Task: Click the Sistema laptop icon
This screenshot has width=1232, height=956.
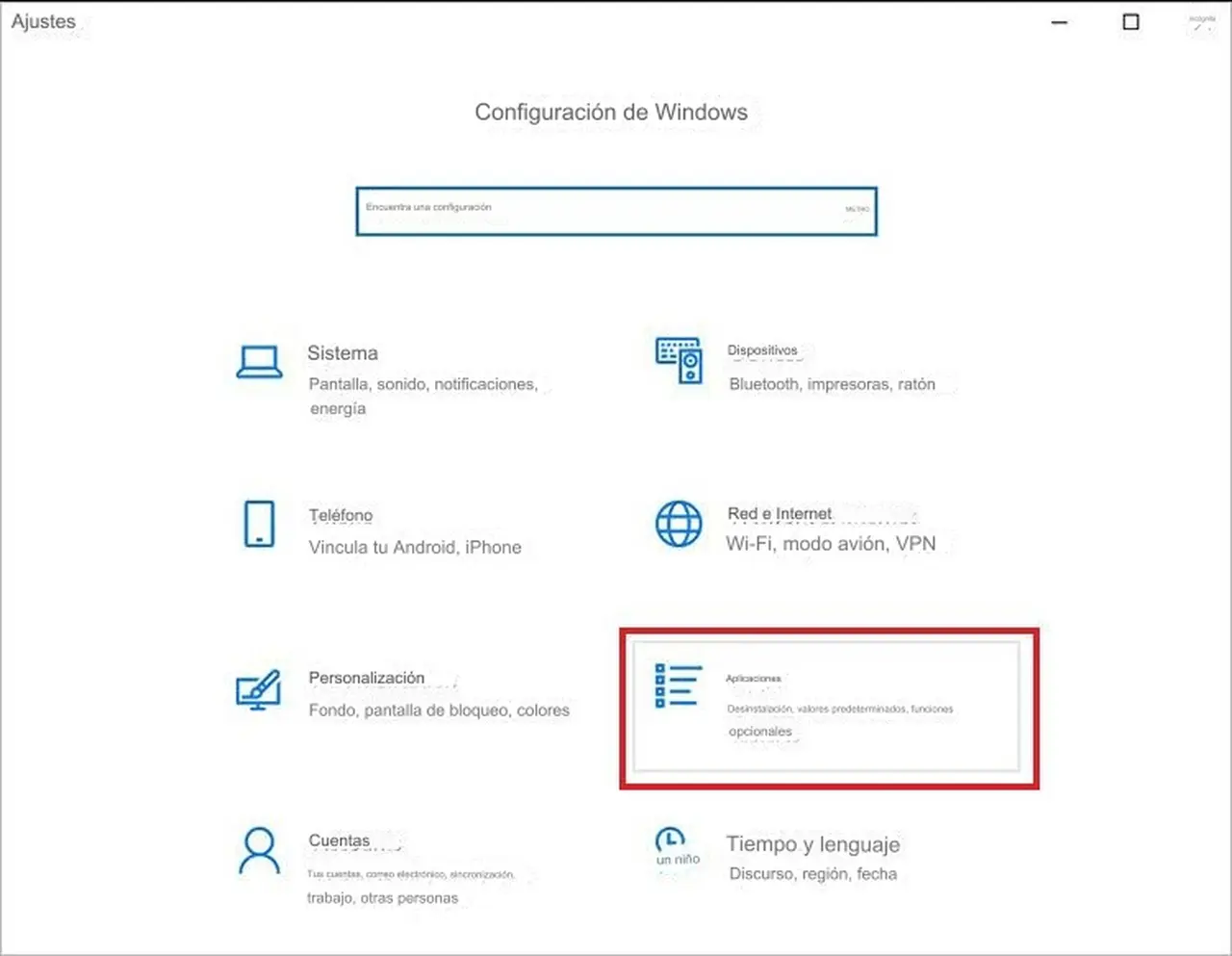Action: click(260, 362)
